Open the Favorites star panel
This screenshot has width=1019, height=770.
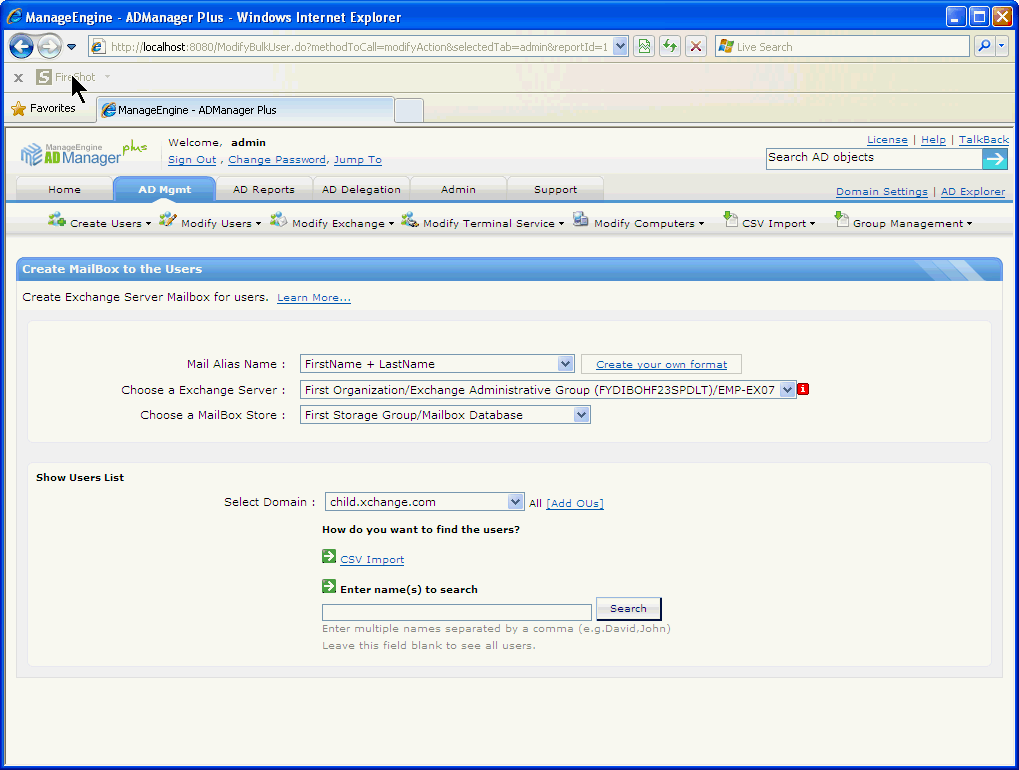(x=44, y=109)
